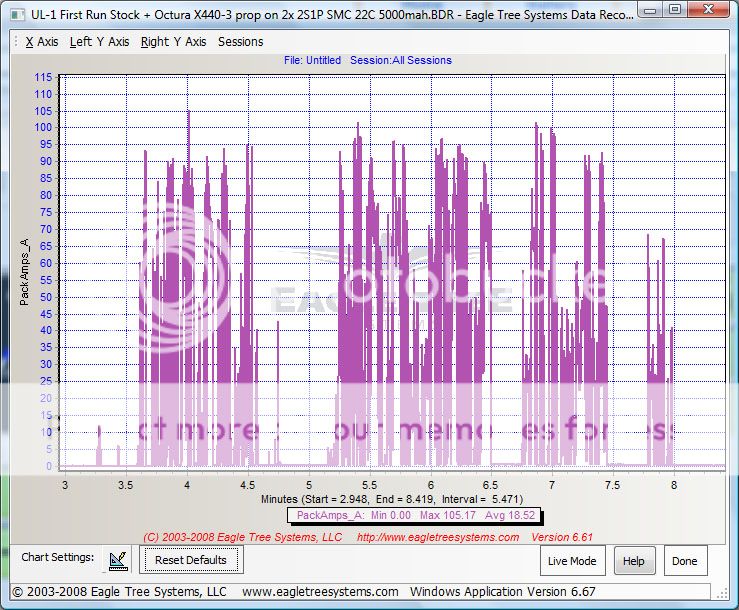Open the X Axis menu
Viewport: 739px width, 610px height.
(x=41, y=42)
